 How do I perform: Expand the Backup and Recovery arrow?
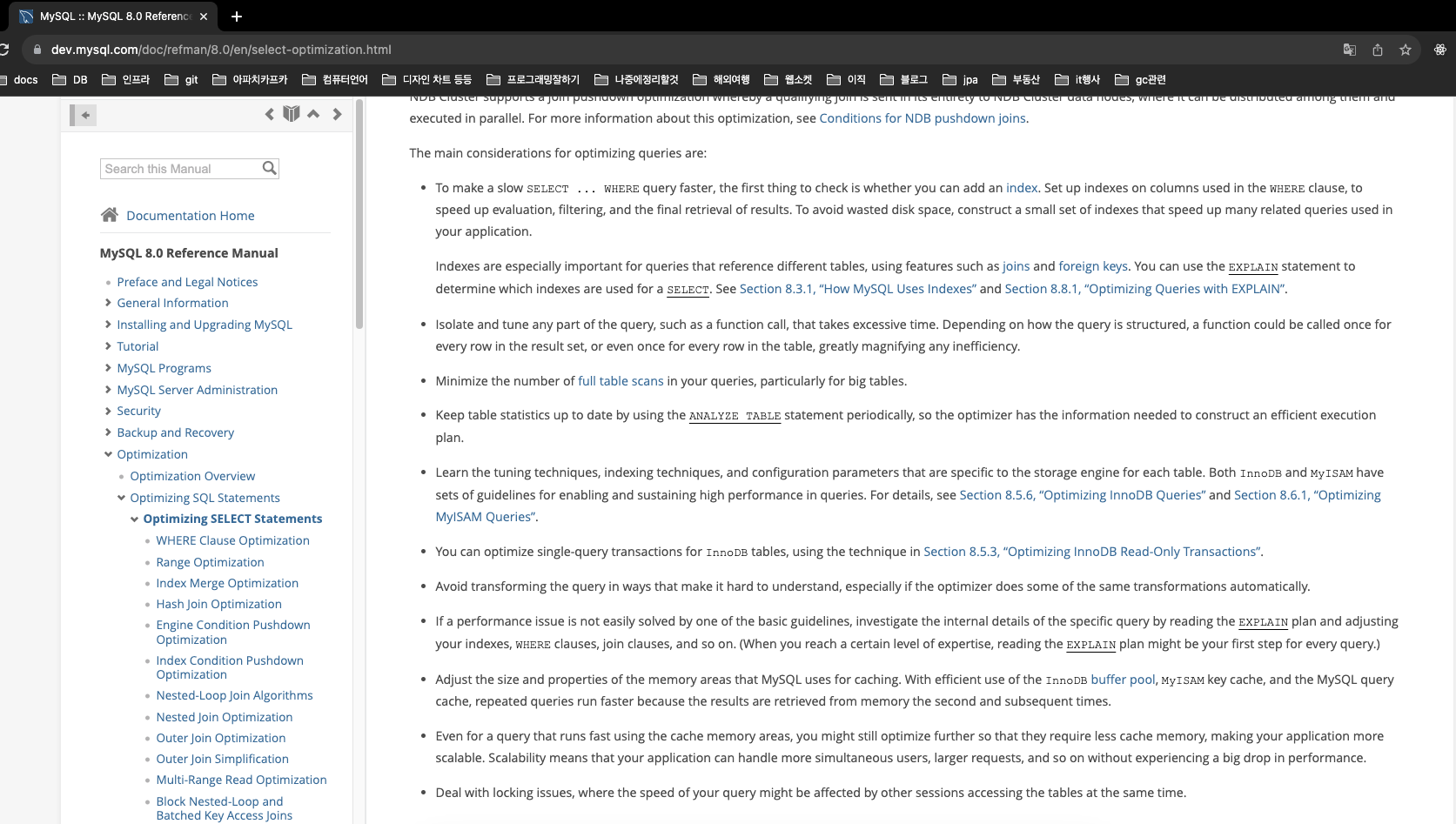click(108, 432)
